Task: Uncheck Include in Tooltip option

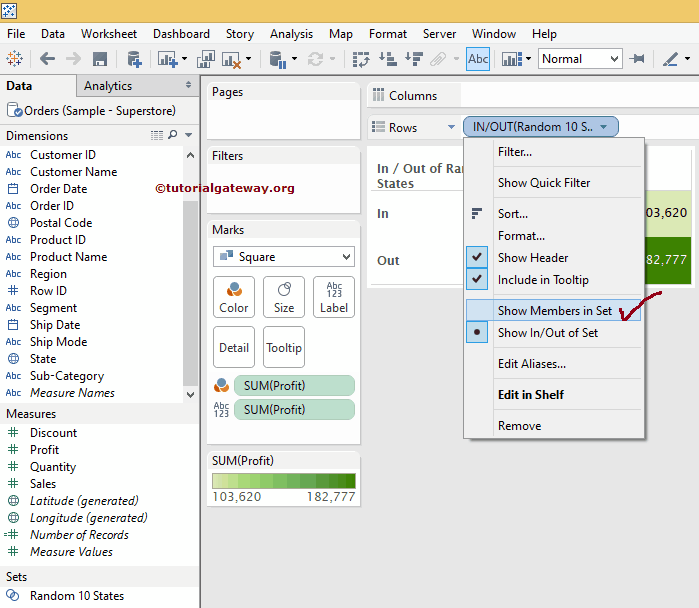Action: [542, 280]
